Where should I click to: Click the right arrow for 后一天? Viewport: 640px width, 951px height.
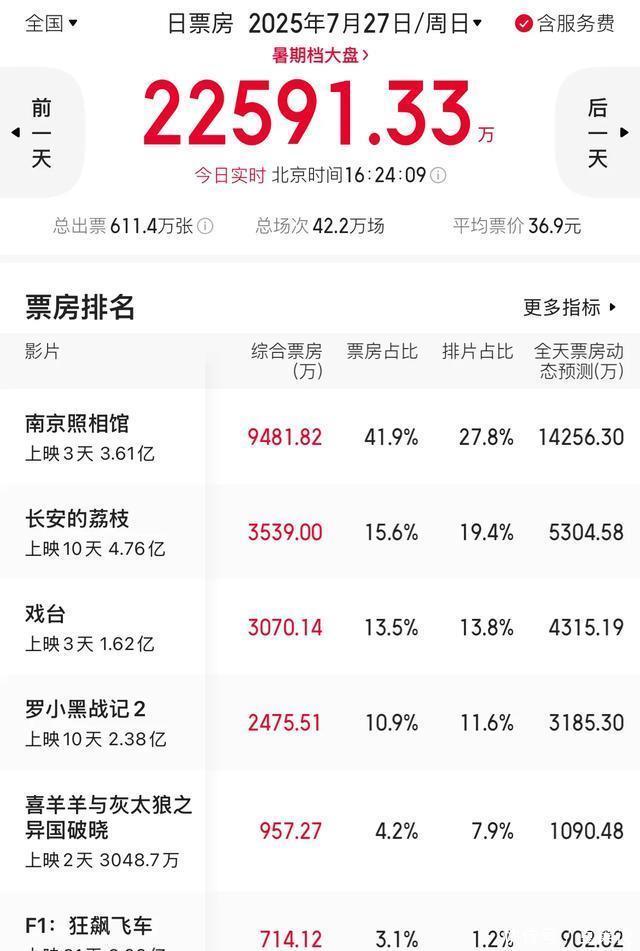click(x=624, y=132)
